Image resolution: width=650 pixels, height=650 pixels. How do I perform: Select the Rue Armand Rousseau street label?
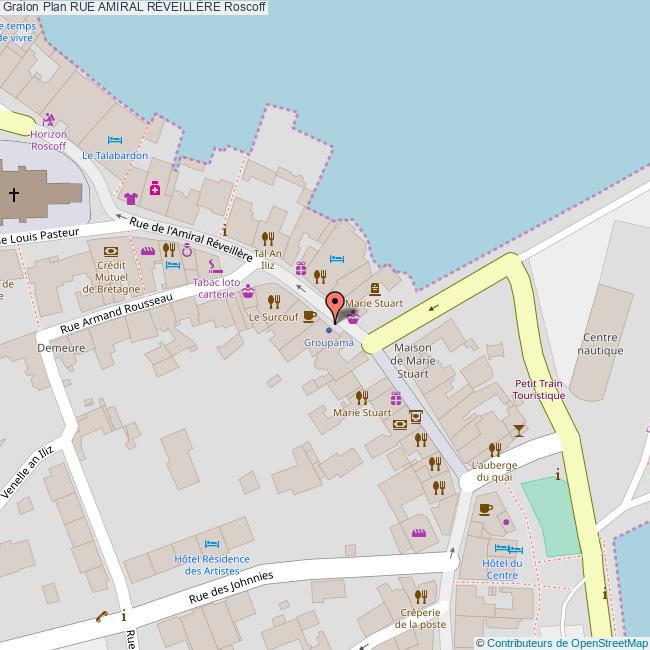coord(109,314)
